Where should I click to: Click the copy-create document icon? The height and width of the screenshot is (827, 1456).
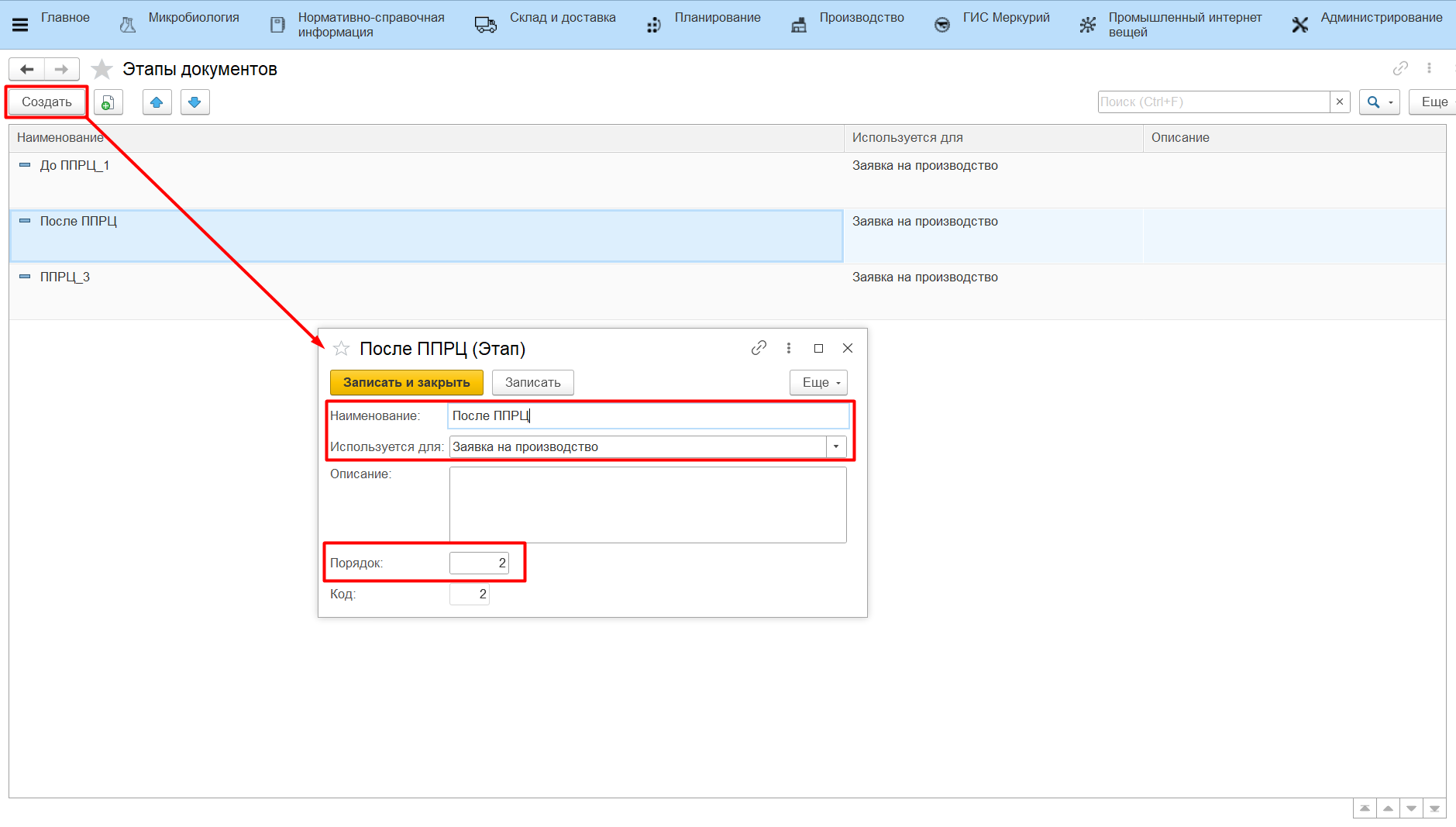[108, 102]
